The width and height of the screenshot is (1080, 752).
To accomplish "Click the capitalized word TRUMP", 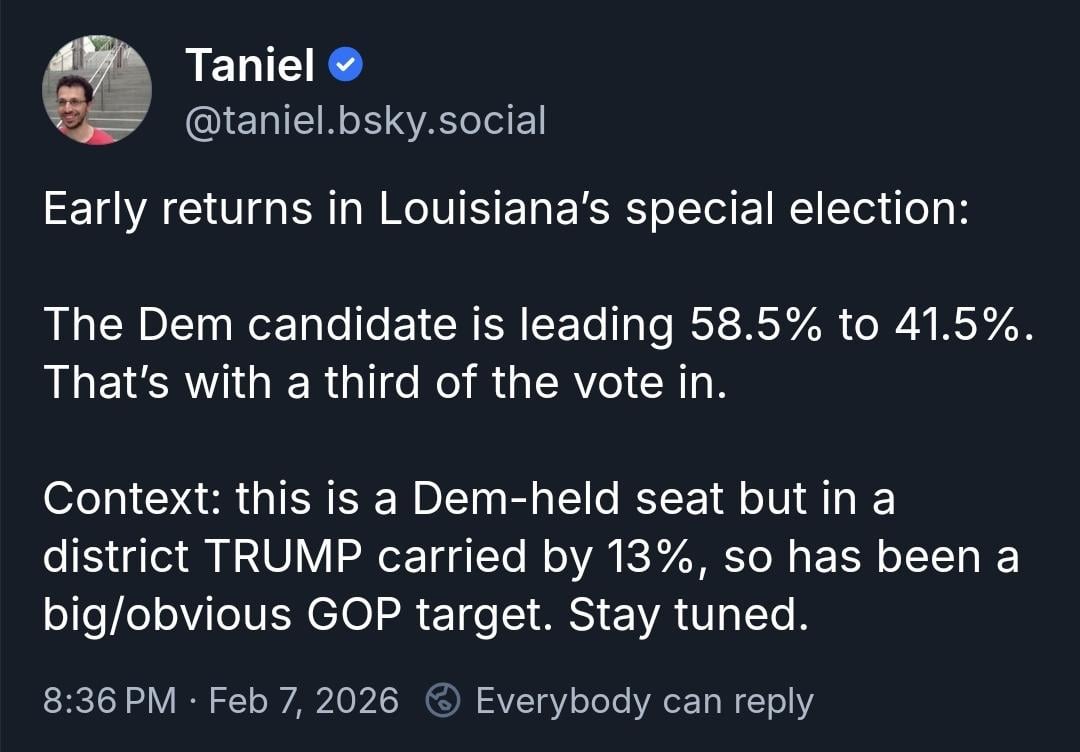I will pos(284,557).
